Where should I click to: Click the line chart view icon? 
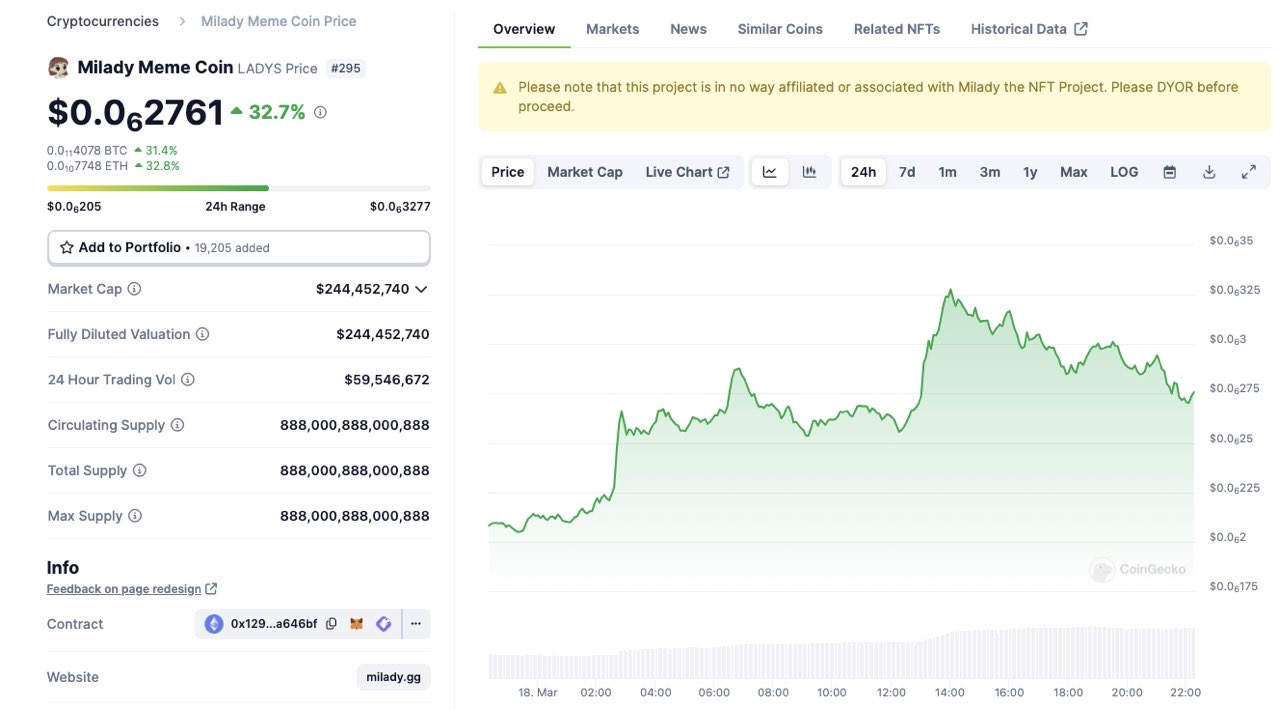click(770, 172)
